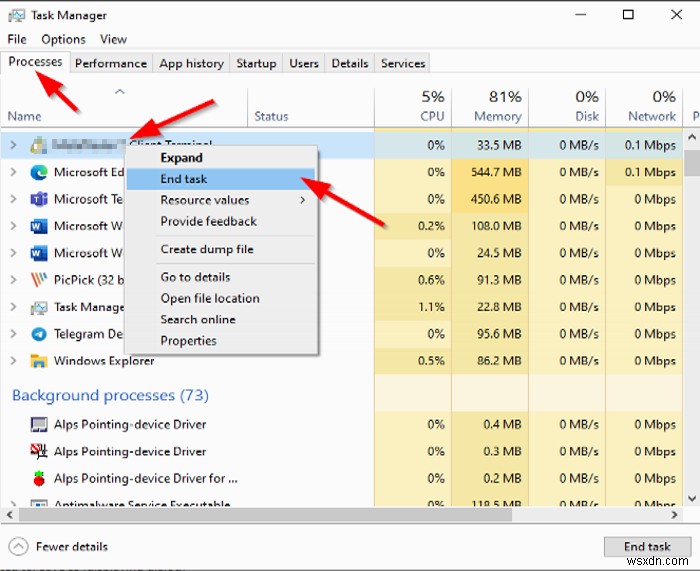Click the Microsoft Teams process icon
This screenshot has height=571, width=700.
click(x=39, y=199)
